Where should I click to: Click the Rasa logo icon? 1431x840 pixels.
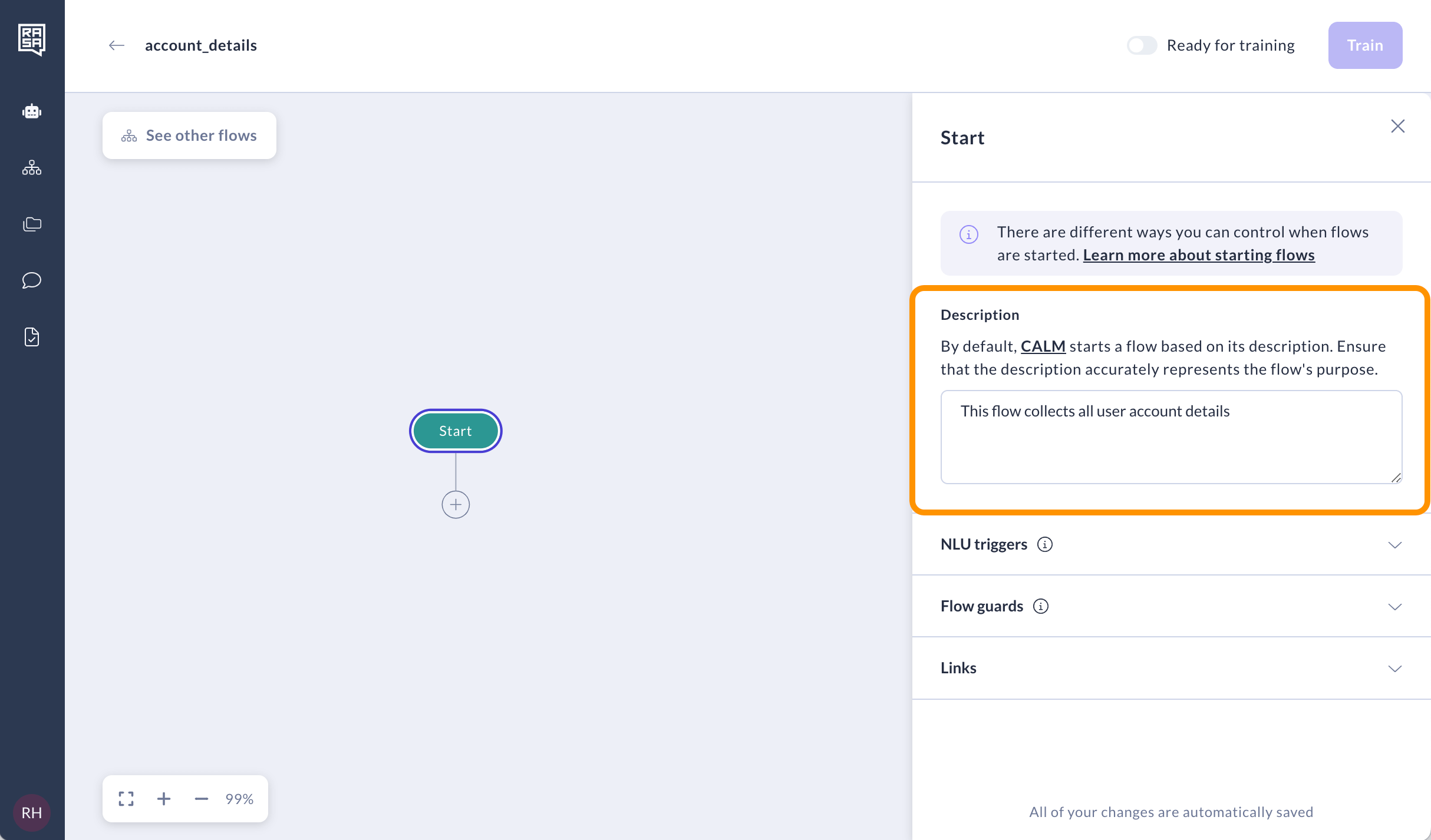(32, 39)
